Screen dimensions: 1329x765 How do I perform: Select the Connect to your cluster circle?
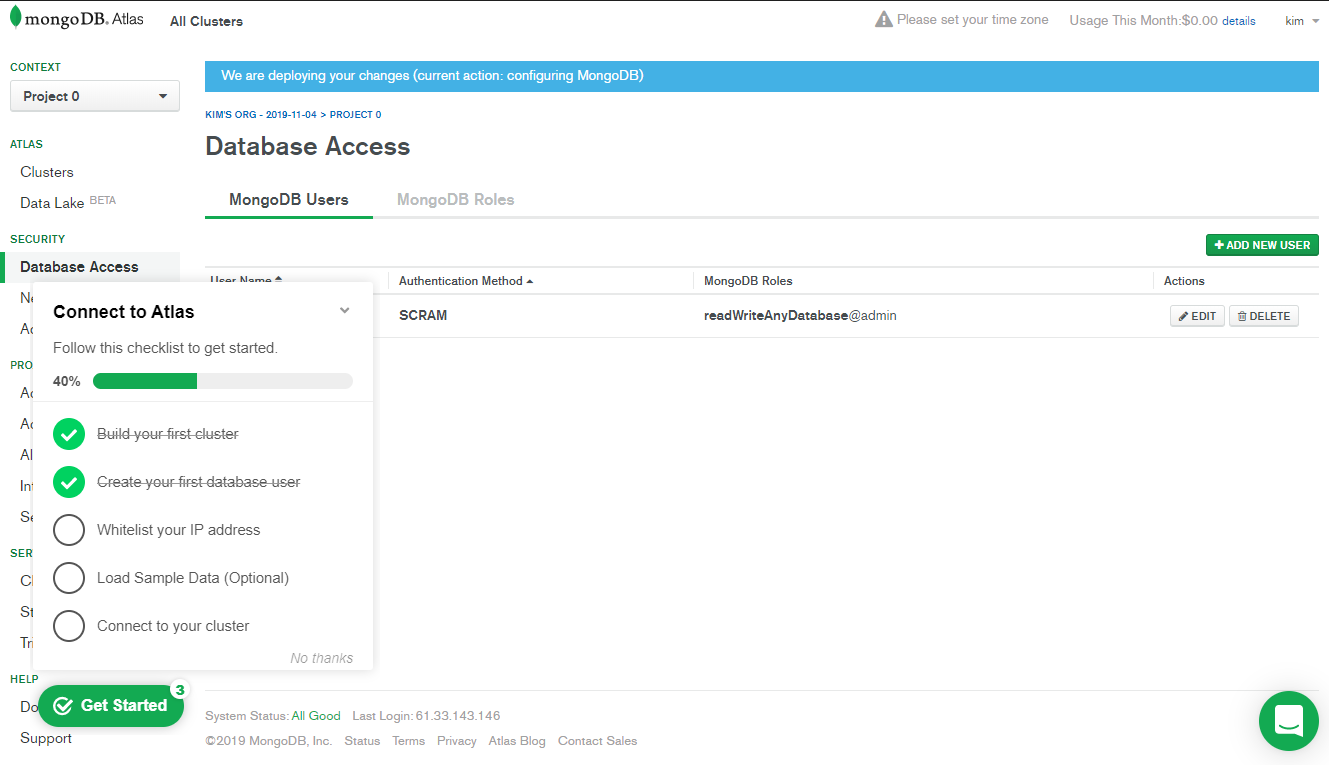pyautogui.click(x=69, y=626)
